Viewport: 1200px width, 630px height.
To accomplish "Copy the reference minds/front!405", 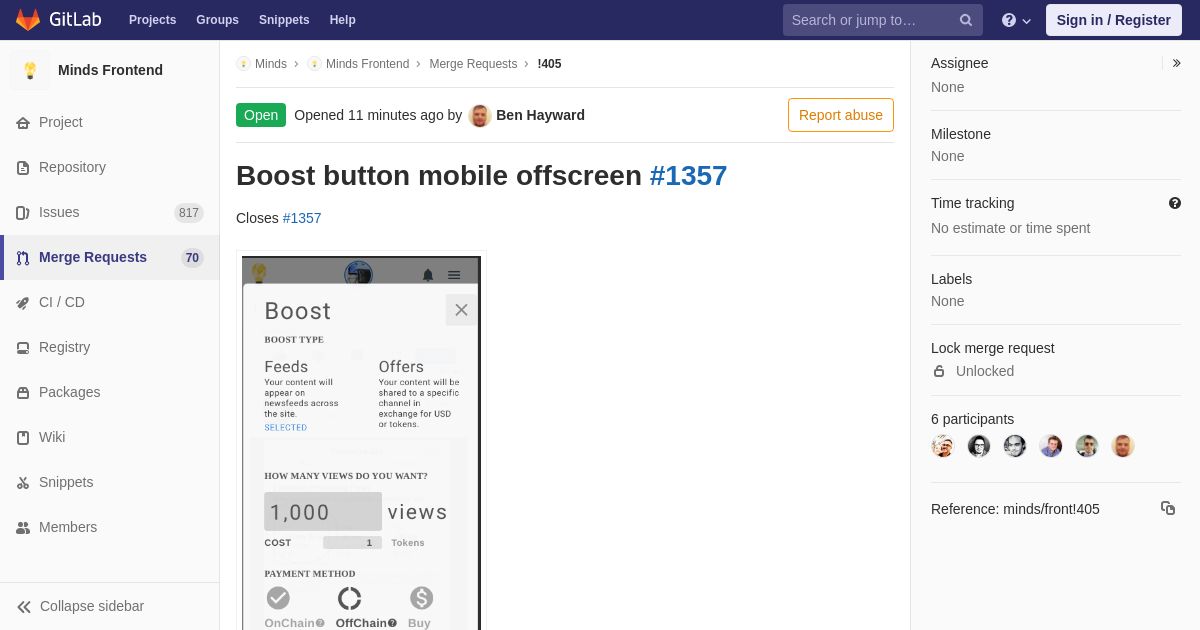I will 1168,508.
